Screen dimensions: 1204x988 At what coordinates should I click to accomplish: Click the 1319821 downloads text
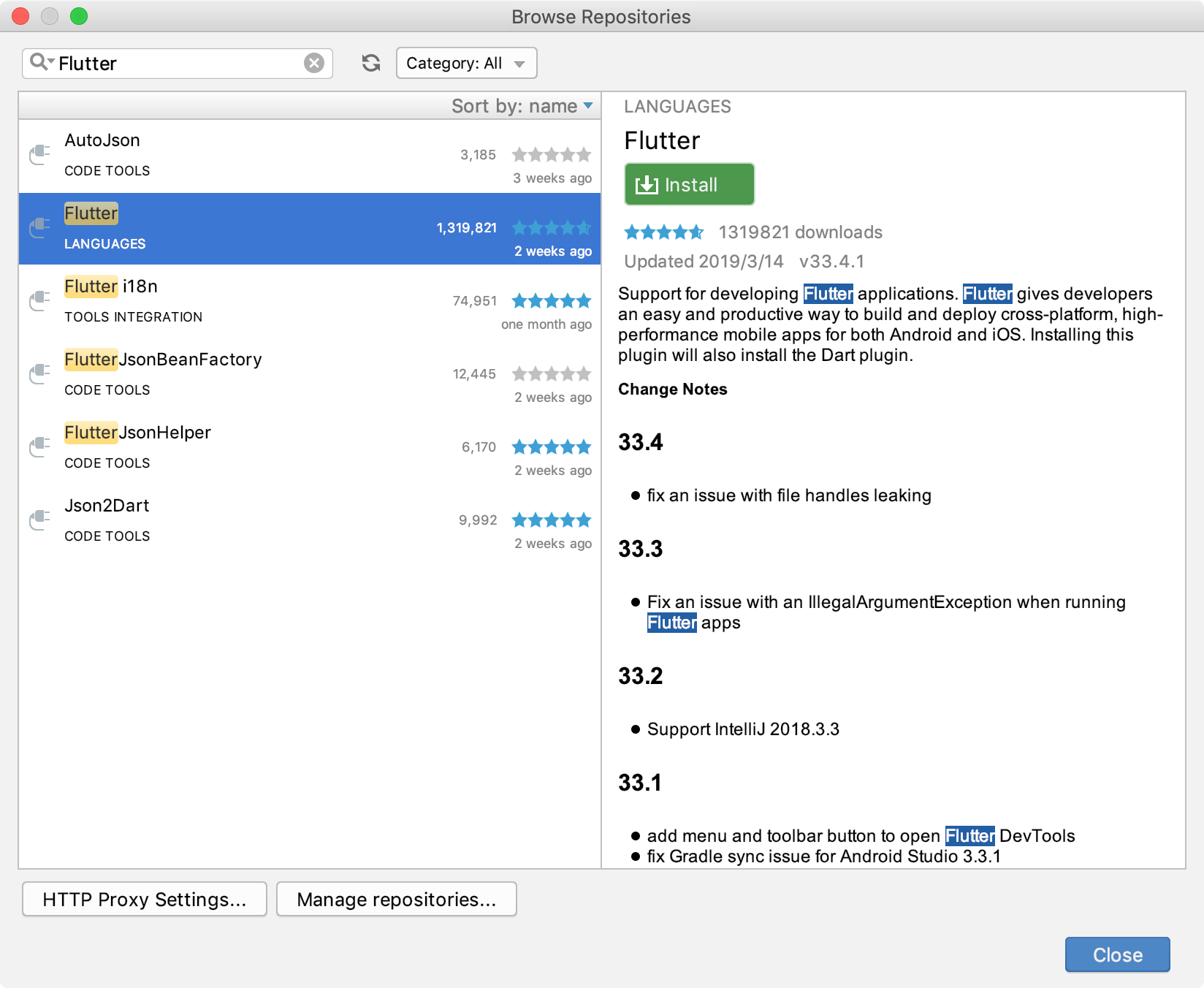coord(800,232)
